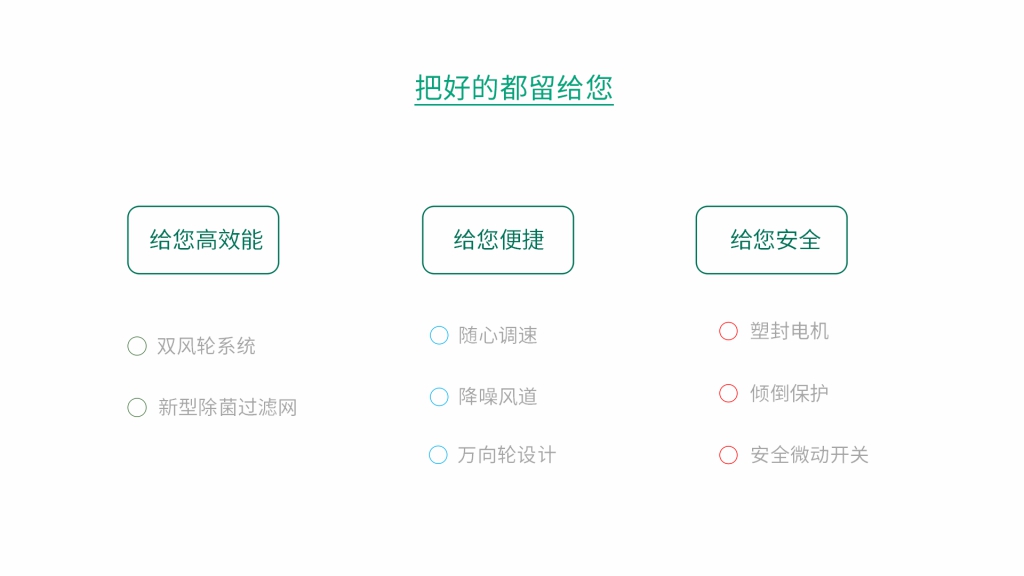Screen dimensions: 1024x576
Task: Click the 双风轮系统 text label
Action: (x=206, y=346)
